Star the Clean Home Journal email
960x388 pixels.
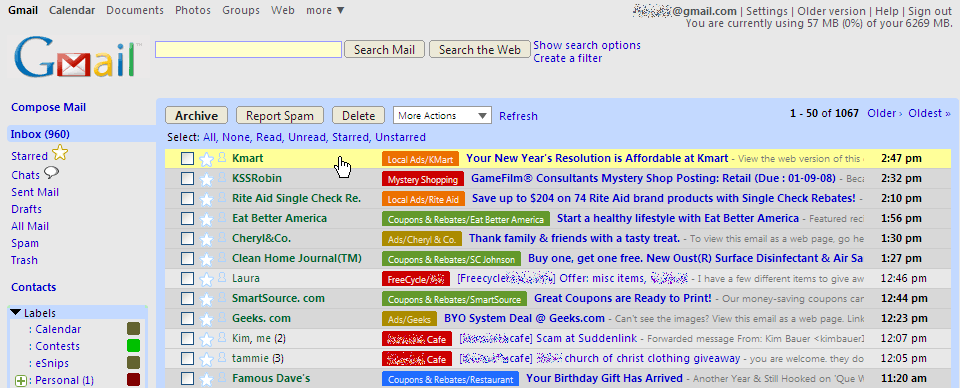point(207,259)
